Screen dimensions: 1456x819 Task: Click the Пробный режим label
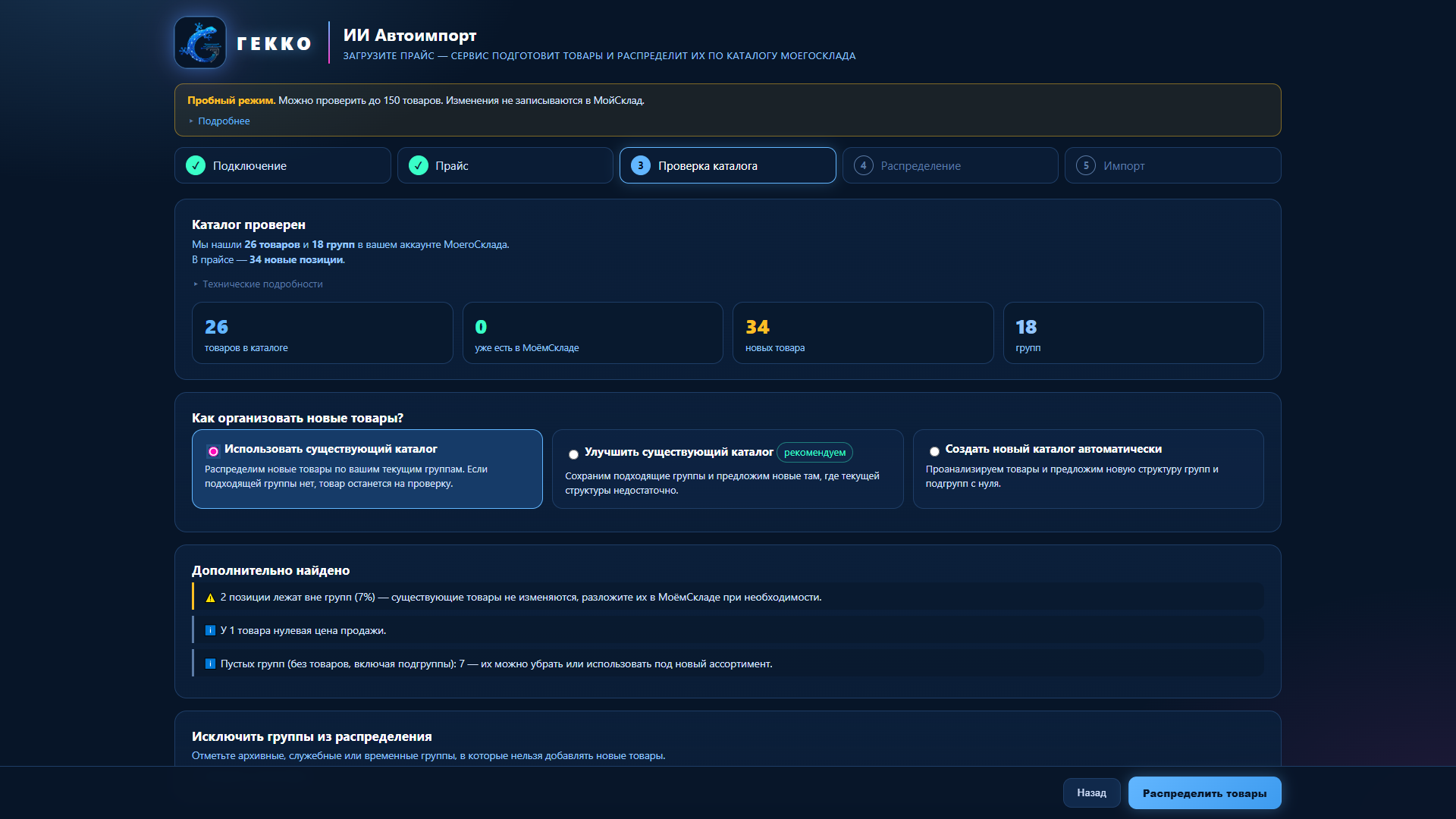click(231, 100)
